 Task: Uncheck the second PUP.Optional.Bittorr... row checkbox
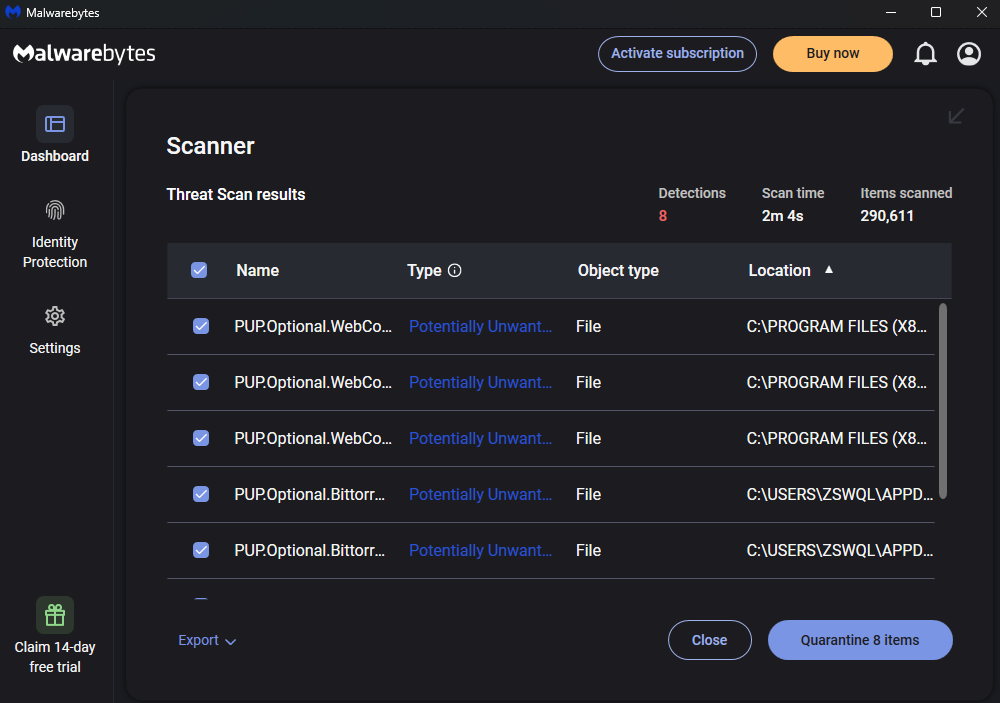pyautogui.click(x=201, y=550)
